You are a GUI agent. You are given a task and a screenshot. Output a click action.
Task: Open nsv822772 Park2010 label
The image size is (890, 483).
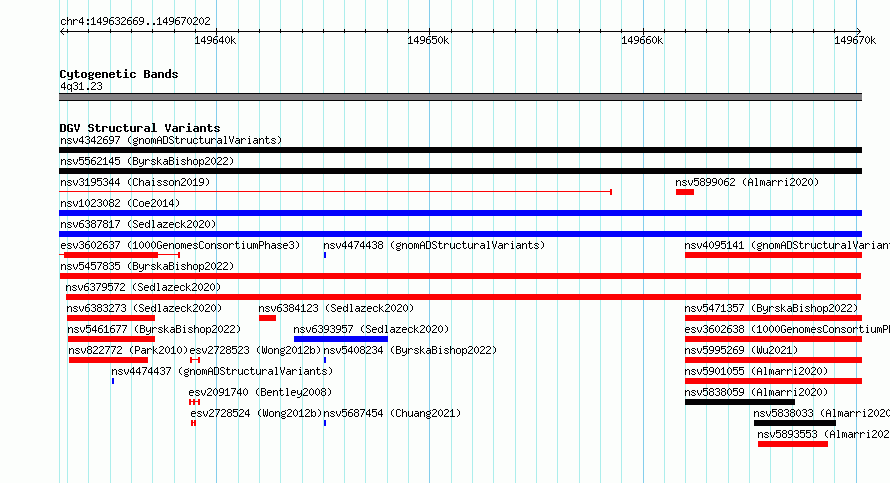pos(128,350)
